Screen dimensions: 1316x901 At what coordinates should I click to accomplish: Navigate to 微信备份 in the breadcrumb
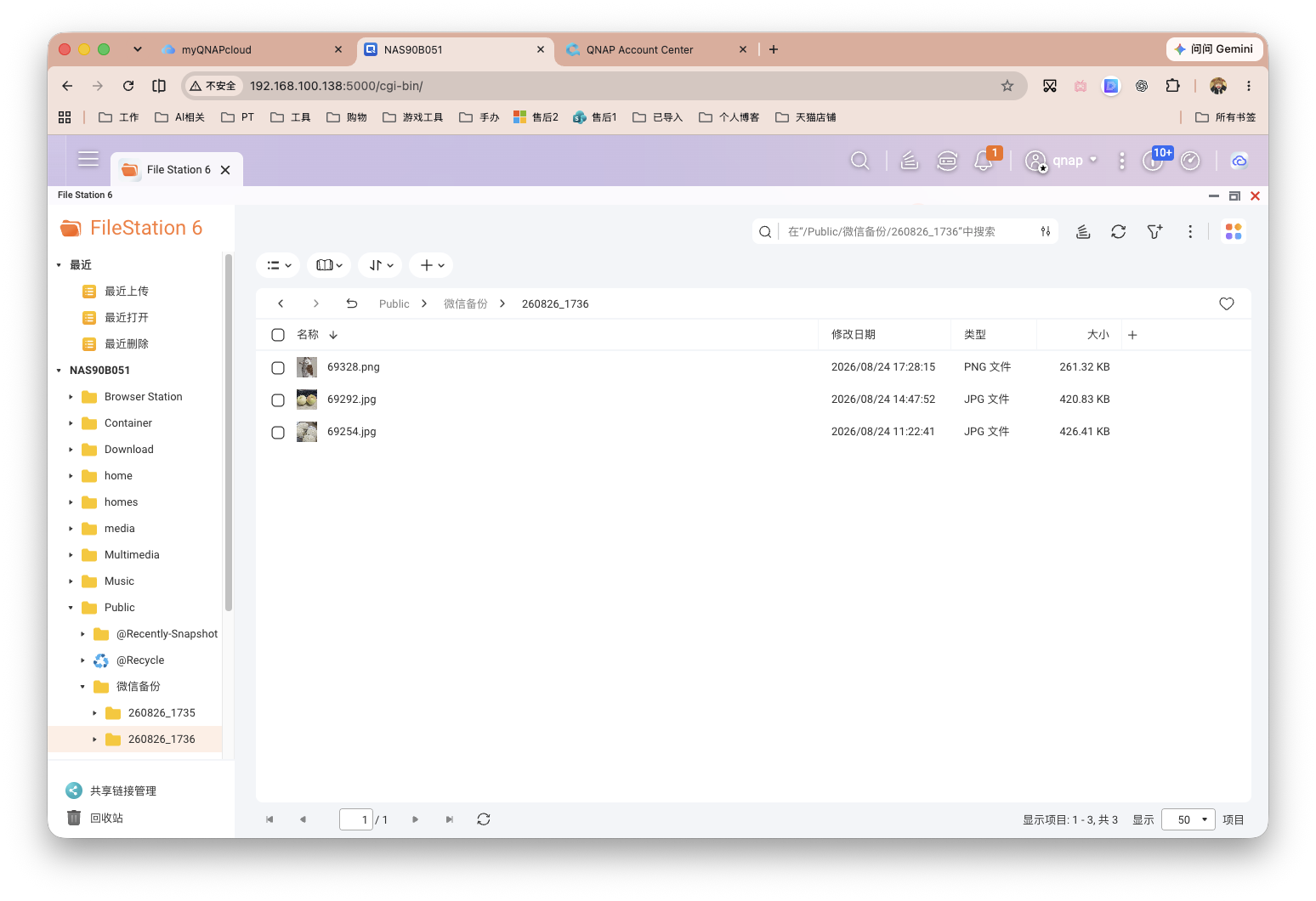[466, 303]
